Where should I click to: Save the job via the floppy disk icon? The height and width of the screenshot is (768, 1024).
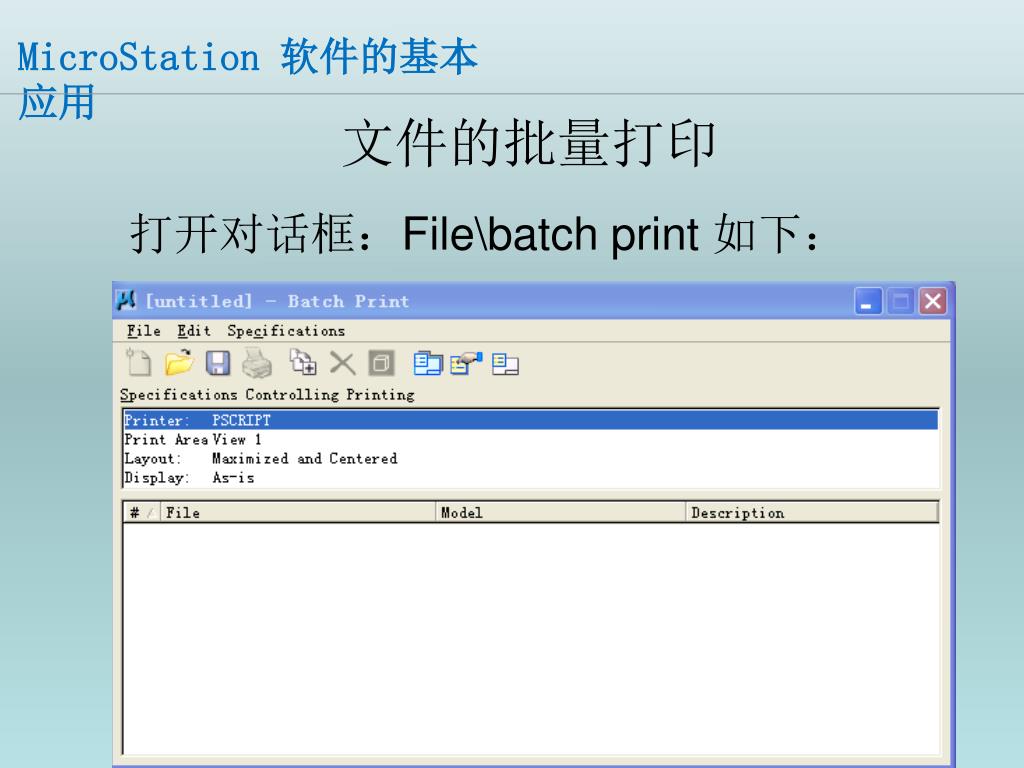pyautogui.click(x=218, y=363)
